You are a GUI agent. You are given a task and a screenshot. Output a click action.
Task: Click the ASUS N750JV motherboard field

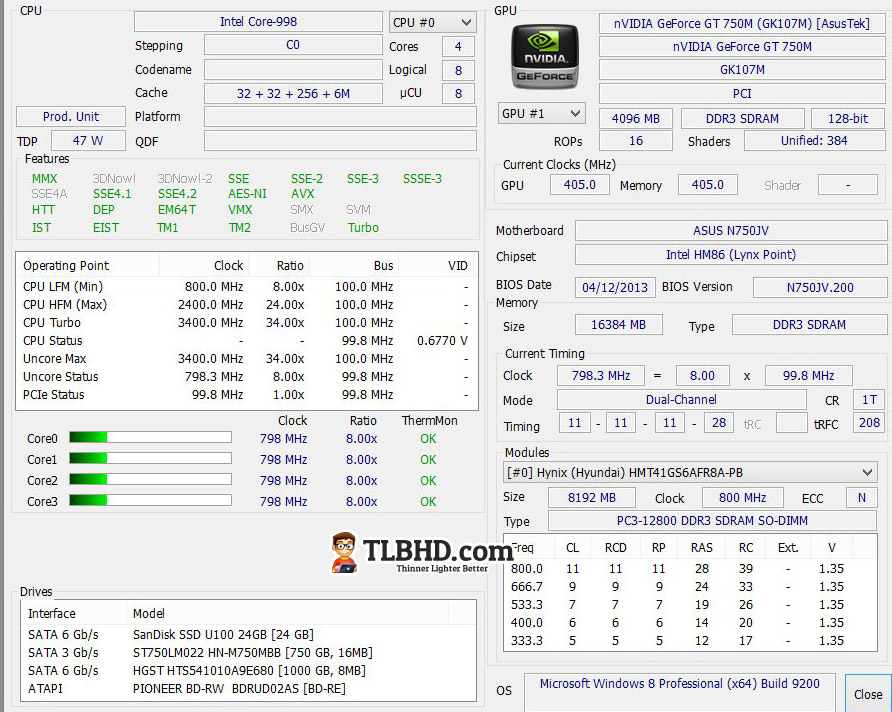coord(730,230)
